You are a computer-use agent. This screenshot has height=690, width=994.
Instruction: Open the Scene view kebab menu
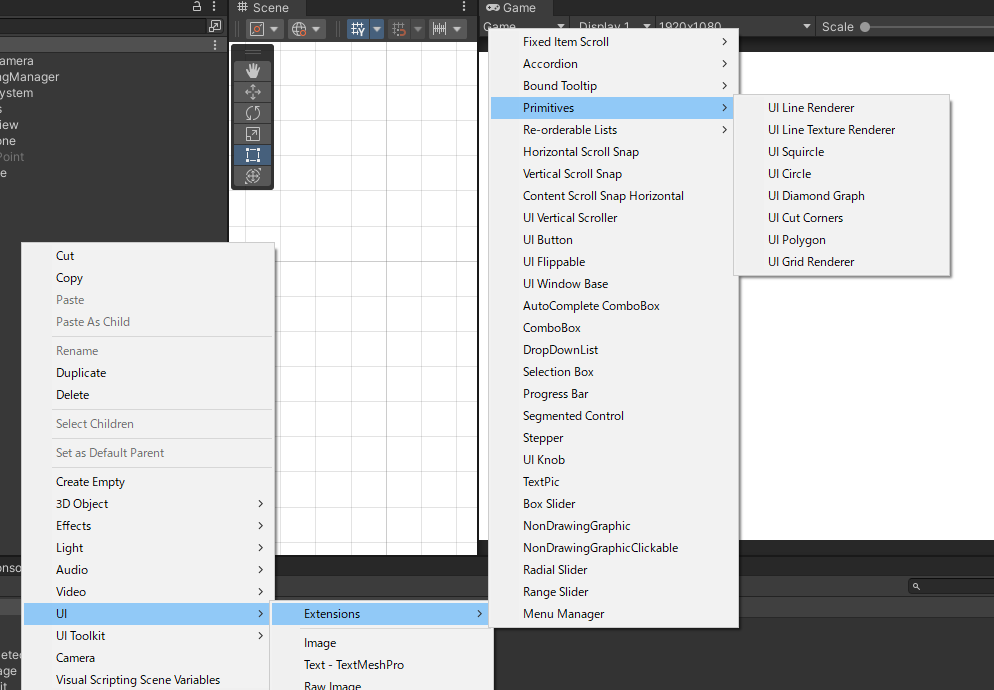(464, 6)
